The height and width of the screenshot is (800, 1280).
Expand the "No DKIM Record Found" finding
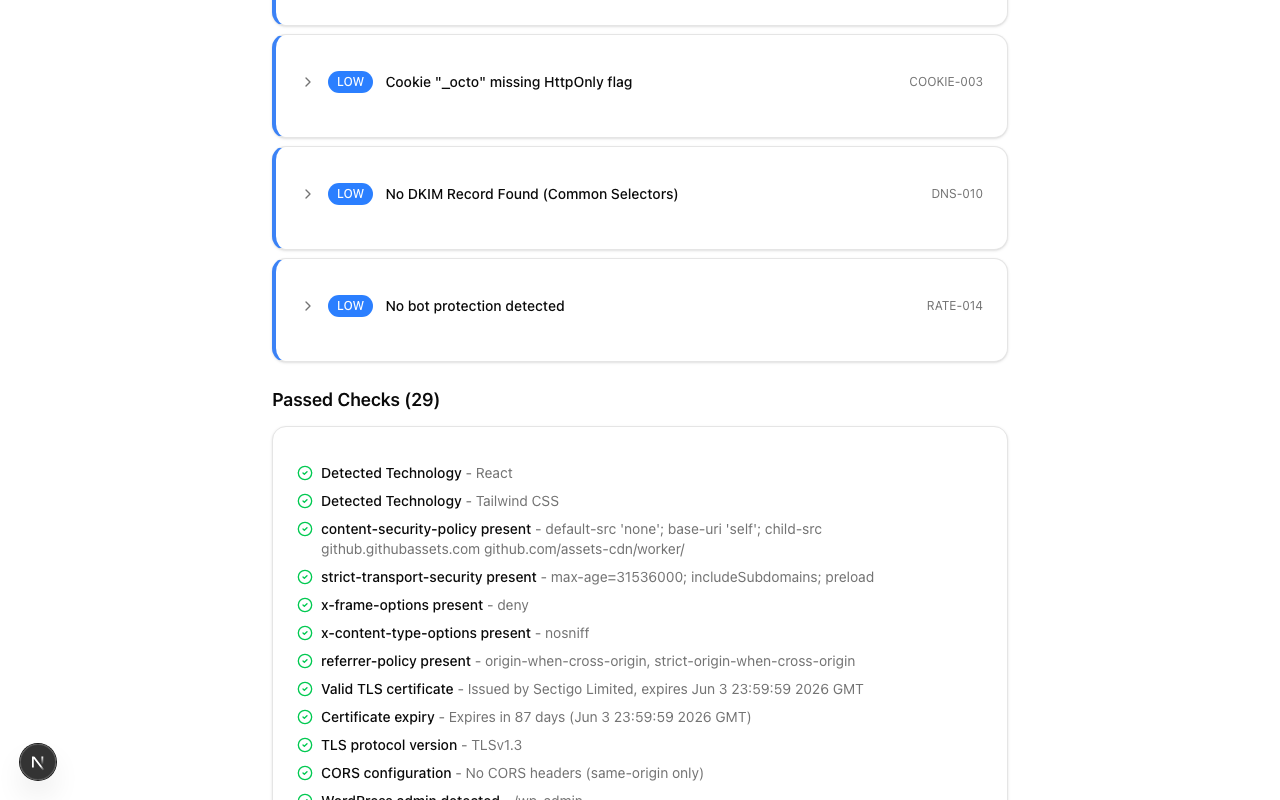click(308, 194)
